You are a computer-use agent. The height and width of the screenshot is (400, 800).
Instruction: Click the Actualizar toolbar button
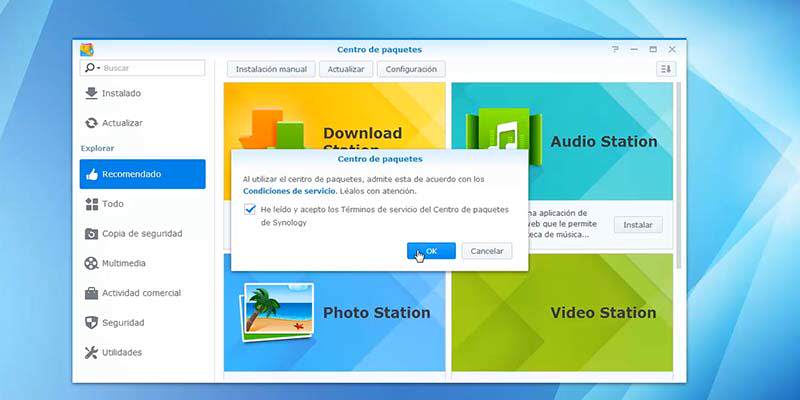(x=346, y=69)
